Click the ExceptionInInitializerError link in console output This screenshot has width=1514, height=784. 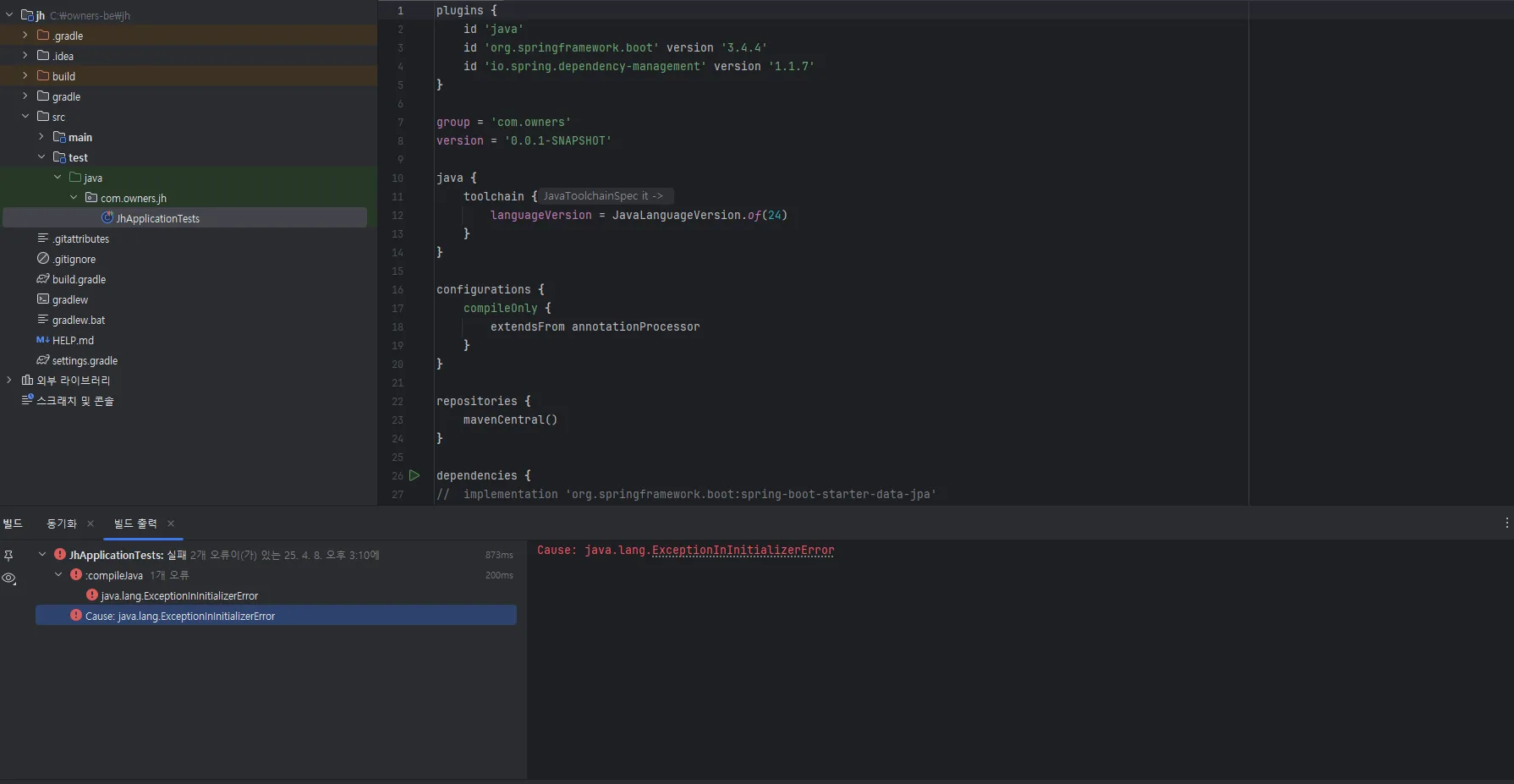click(x=743, y=550)
